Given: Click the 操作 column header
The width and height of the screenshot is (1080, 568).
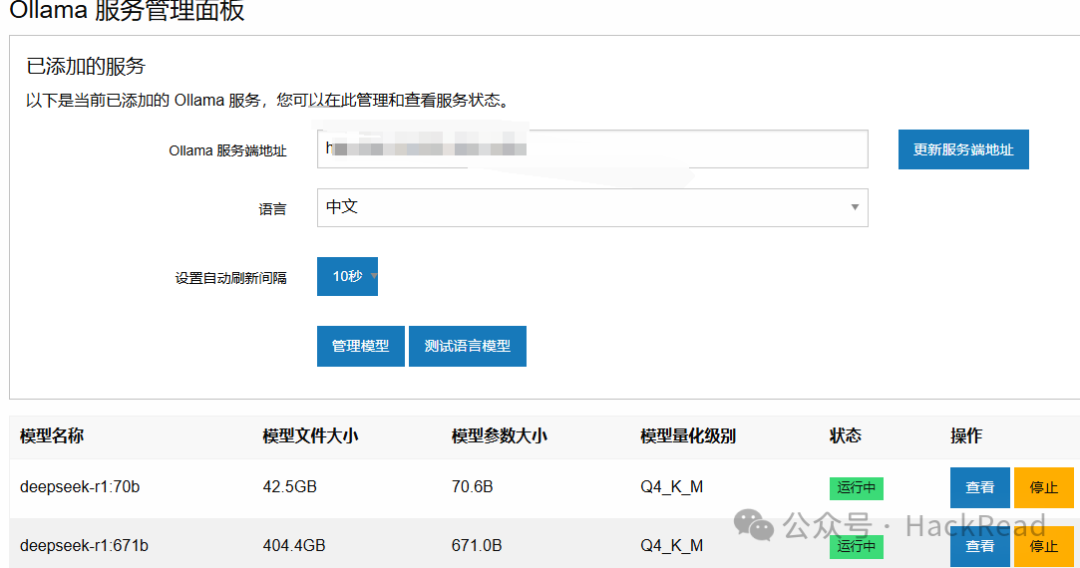Looking at the screenshot, I should click(966, 436).
